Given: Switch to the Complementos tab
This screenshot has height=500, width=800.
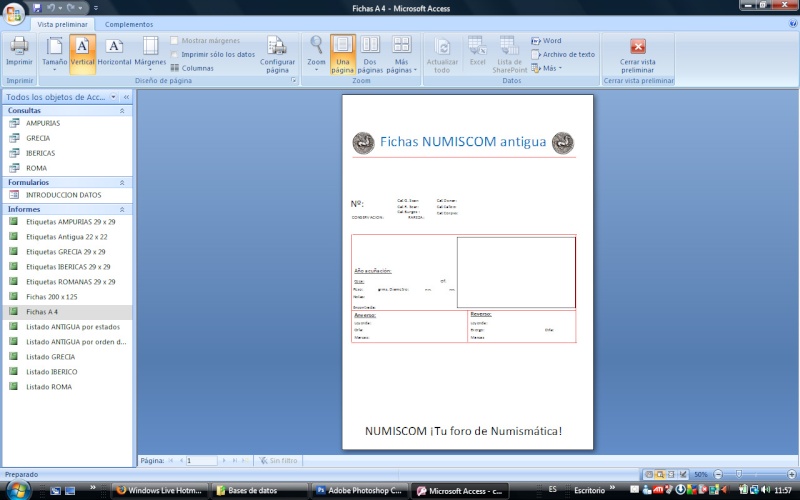Looking at the screenshot, I should (129, 24).
